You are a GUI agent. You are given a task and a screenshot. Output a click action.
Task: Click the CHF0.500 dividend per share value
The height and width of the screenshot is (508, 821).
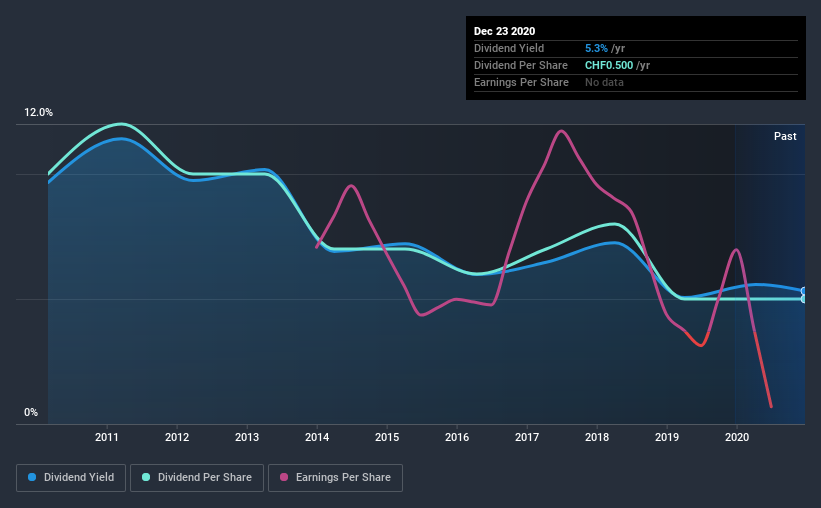[x=609, y=65]
